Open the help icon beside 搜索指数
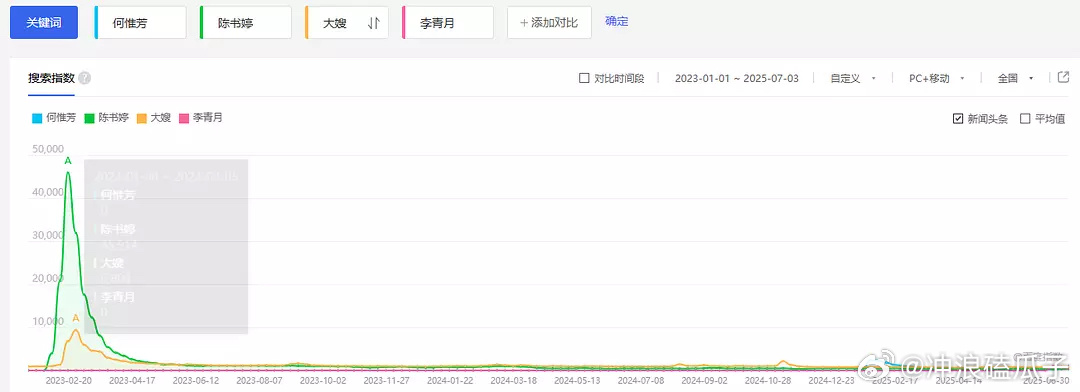Screen dimensions: 1080x392 click(85, 78)
